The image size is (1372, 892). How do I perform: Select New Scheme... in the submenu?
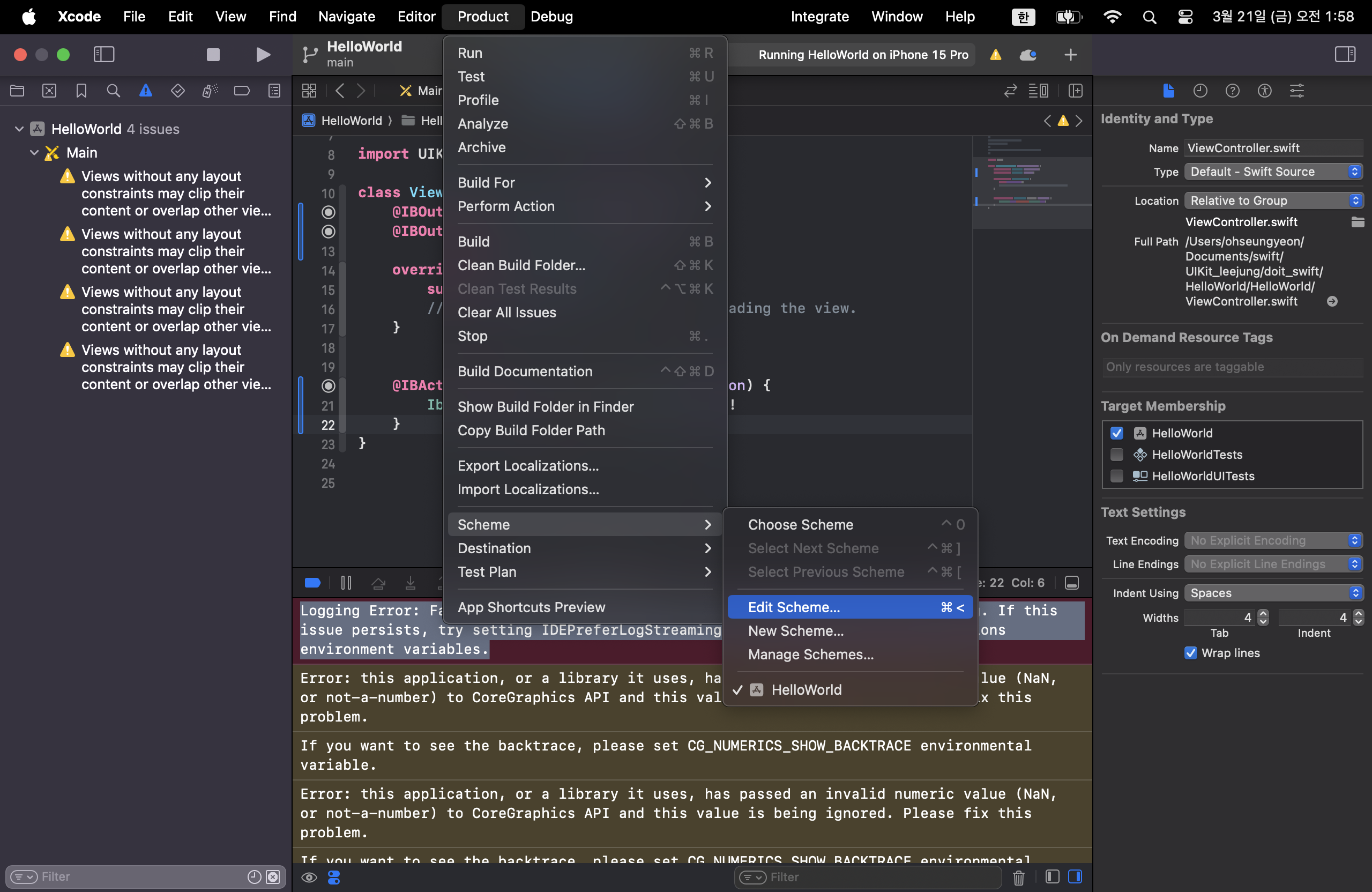click(x=849, y=631)
